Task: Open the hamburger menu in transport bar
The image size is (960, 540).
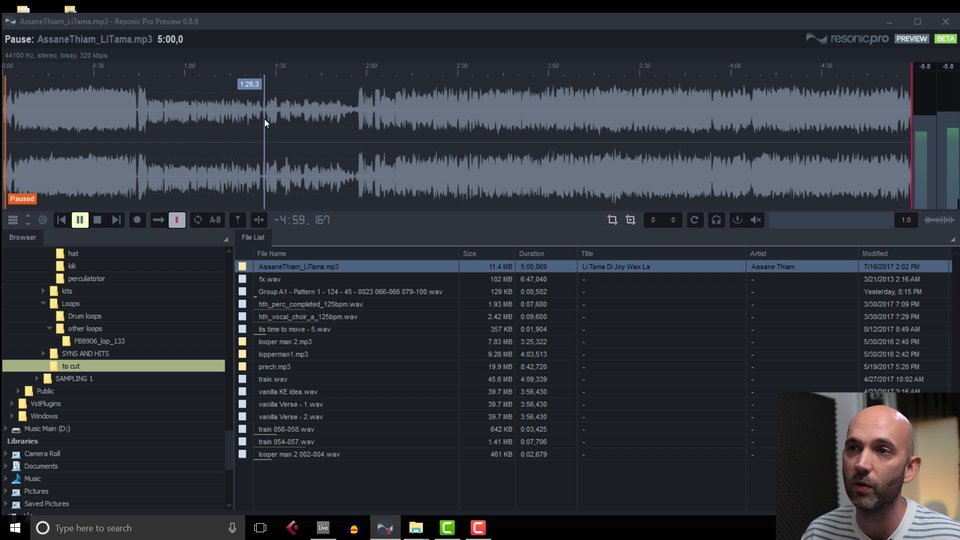Action: (13, 220)
